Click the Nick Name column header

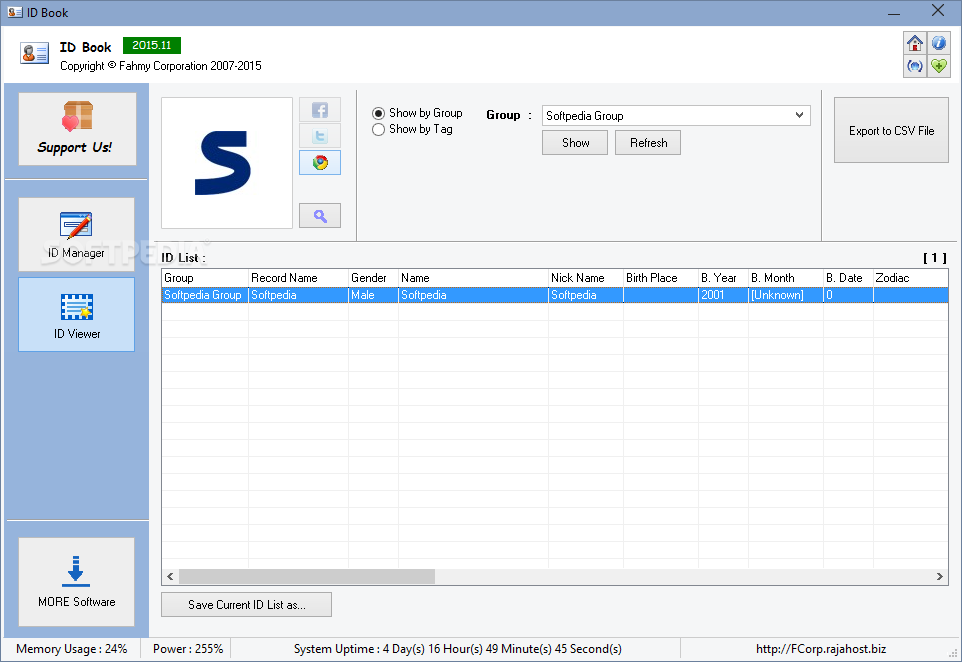coord(586,278)
